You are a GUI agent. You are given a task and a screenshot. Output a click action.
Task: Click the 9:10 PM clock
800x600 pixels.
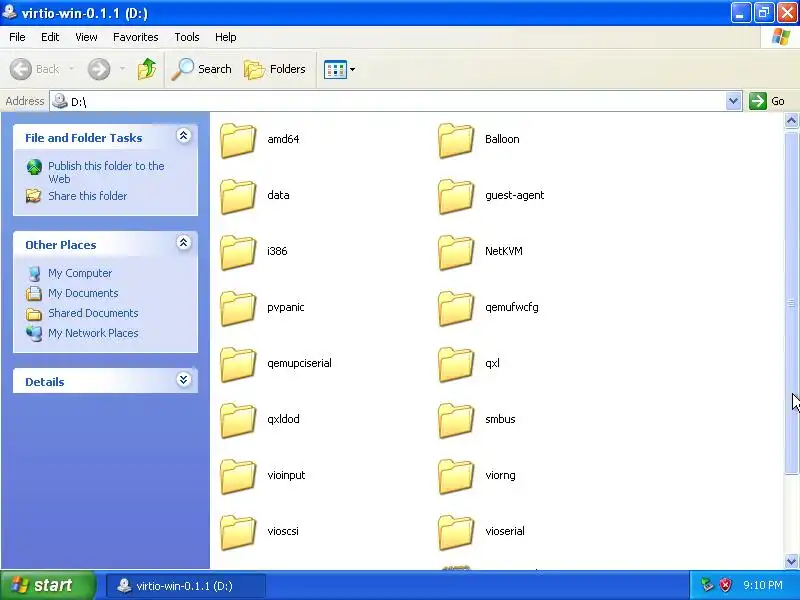(763, 585)
